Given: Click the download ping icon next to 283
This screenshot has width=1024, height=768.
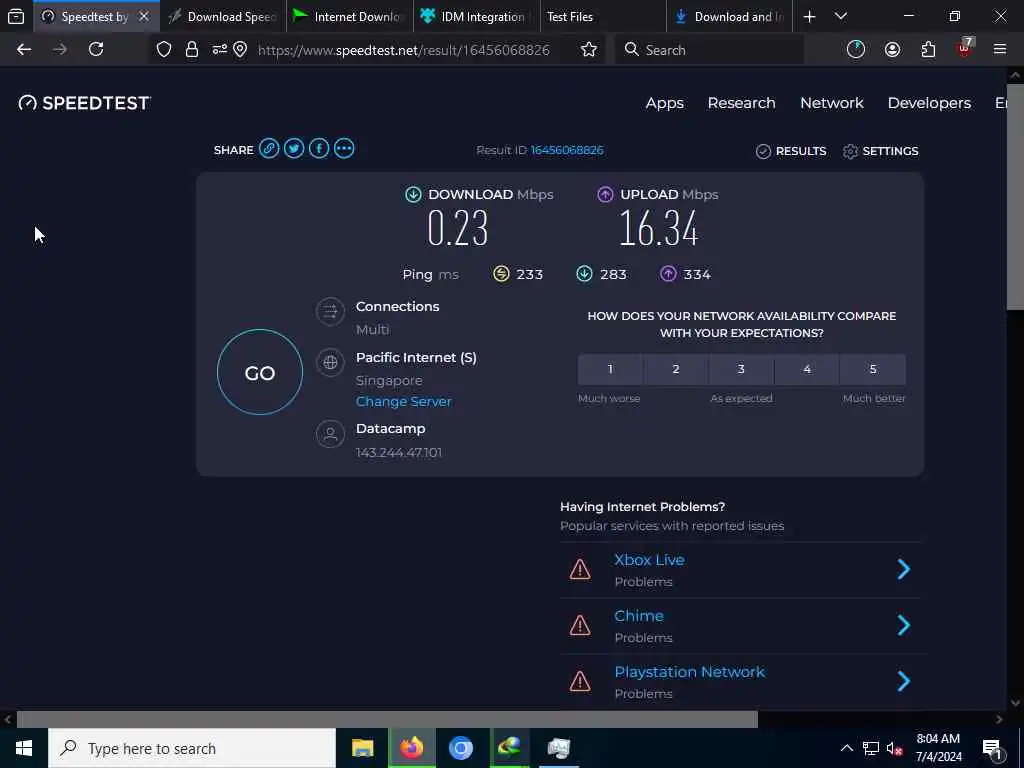Looking at the screenshot, I should click(x=584, y=274).
